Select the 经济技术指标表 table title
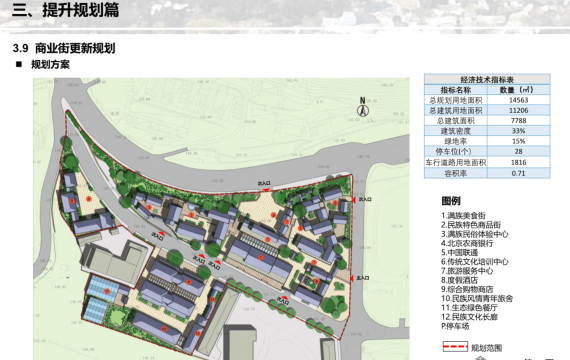This screenshot has width=570, height=360. pyautogui.click(x=487, y=79)
